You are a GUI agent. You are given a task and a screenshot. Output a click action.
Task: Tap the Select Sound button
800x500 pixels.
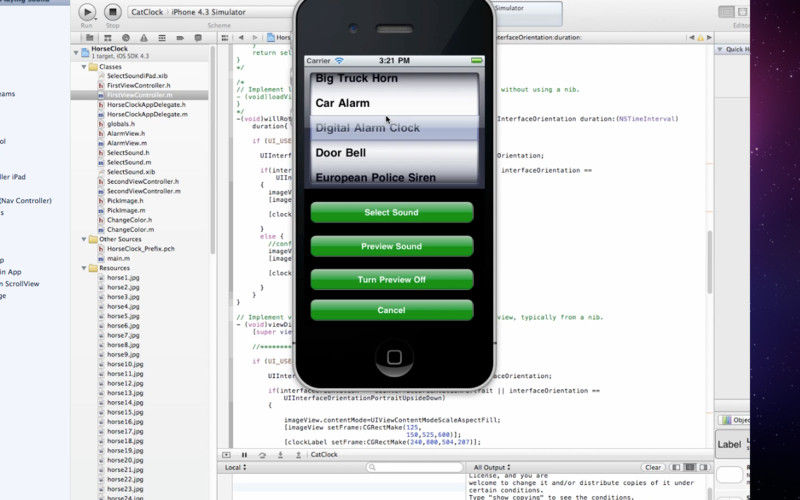(x=392, y=212)
